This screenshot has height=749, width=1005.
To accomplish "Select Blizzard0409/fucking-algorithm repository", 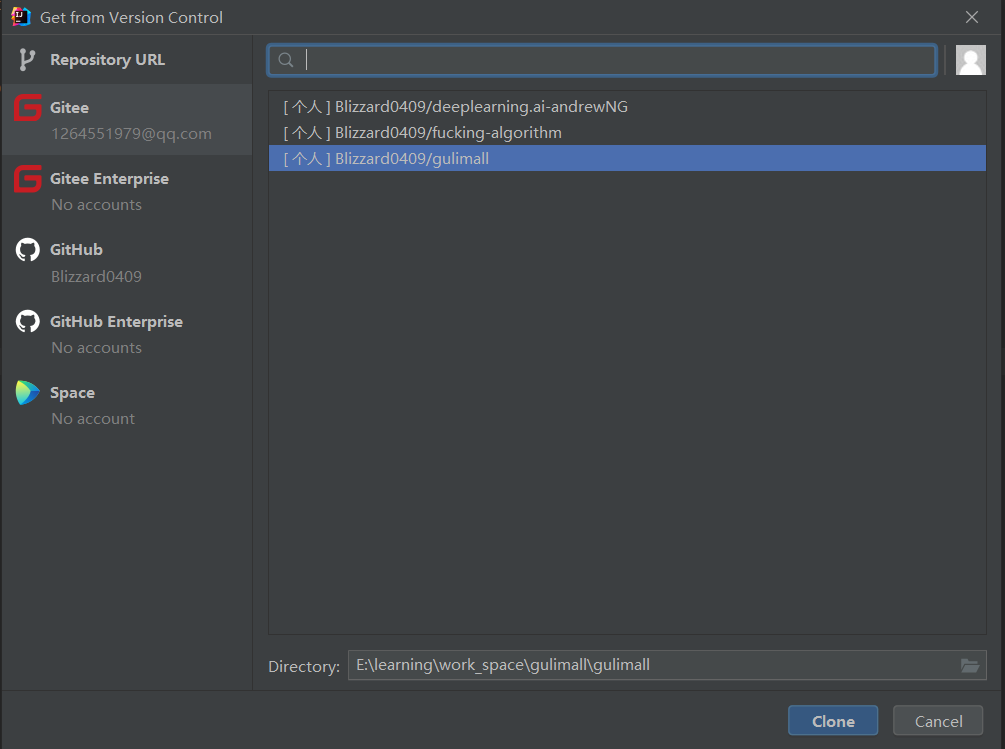I will [x=627, y=133].
